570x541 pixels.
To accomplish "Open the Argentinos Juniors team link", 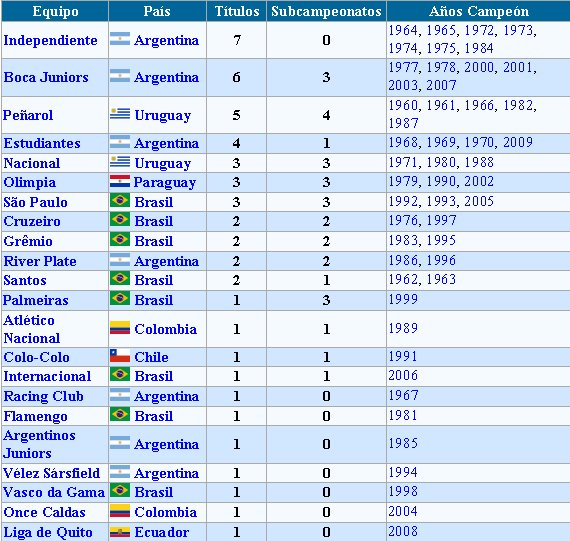I will tap(39, 444).
